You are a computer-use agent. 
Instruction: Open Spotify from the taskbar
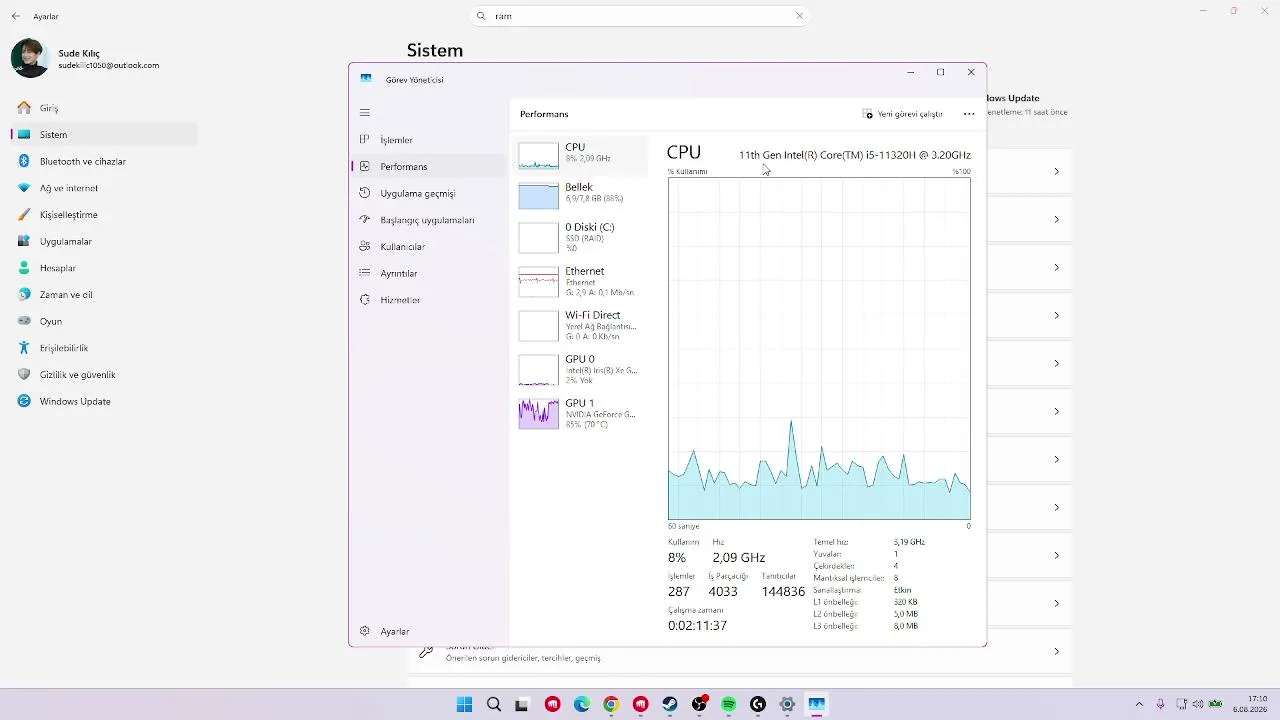click(x=729, y=704)
